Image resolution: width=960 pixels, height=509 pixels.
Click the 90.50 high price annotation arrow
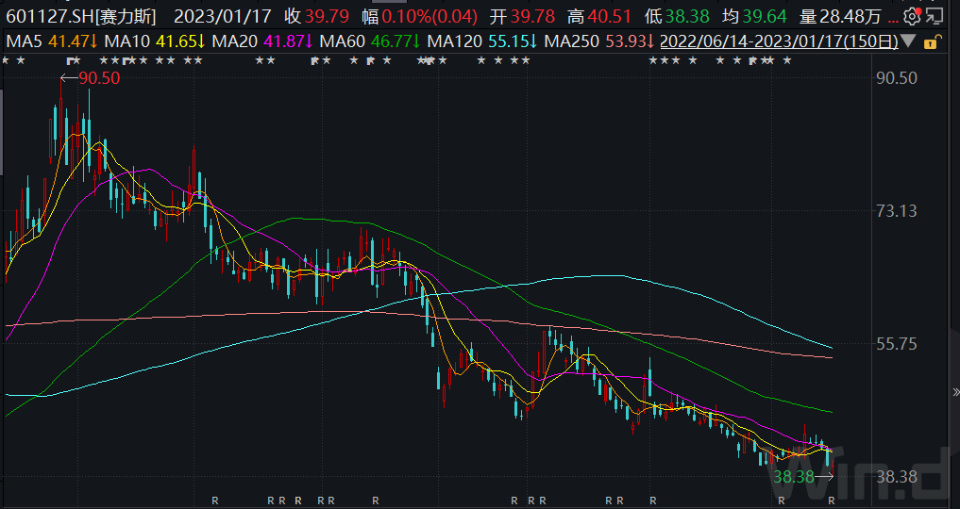pyautogui.click(x=90, y=78)
